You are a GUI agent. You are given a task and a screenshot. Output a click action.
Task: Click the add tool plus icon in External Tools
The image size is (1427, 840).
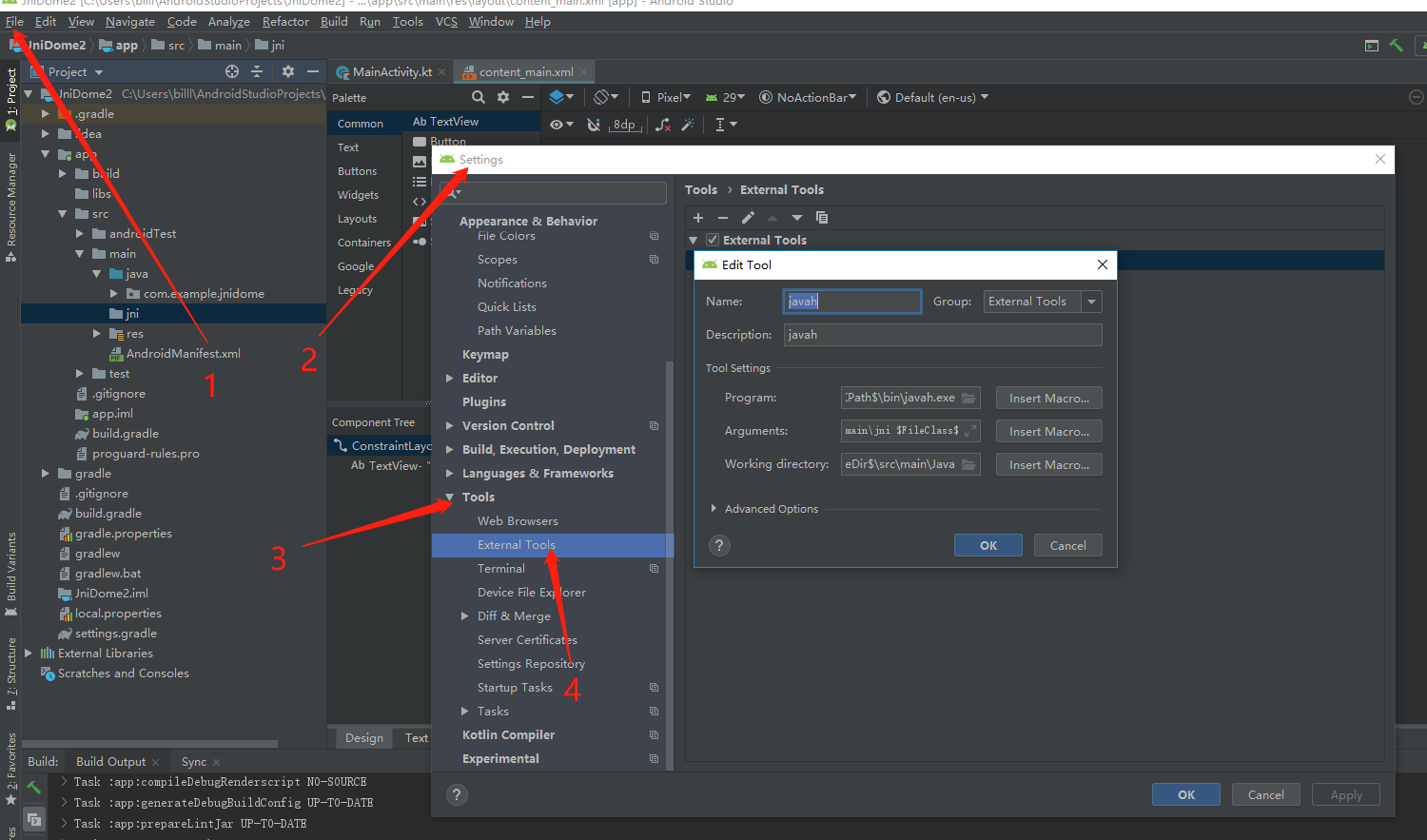pyautogui.click(x=698, y=218)
